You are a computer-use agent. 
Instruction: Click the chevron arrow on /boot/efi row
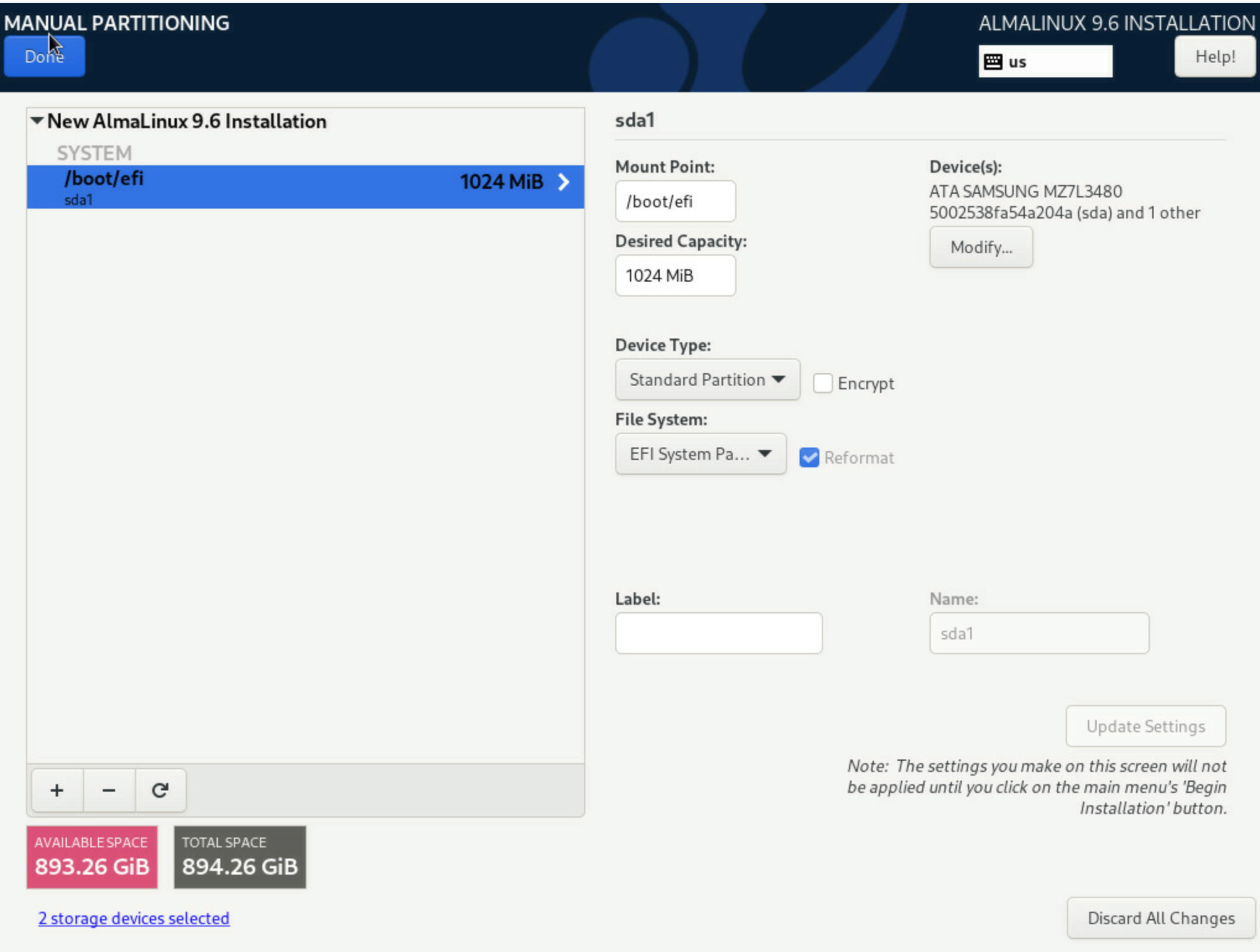[564, 182]
